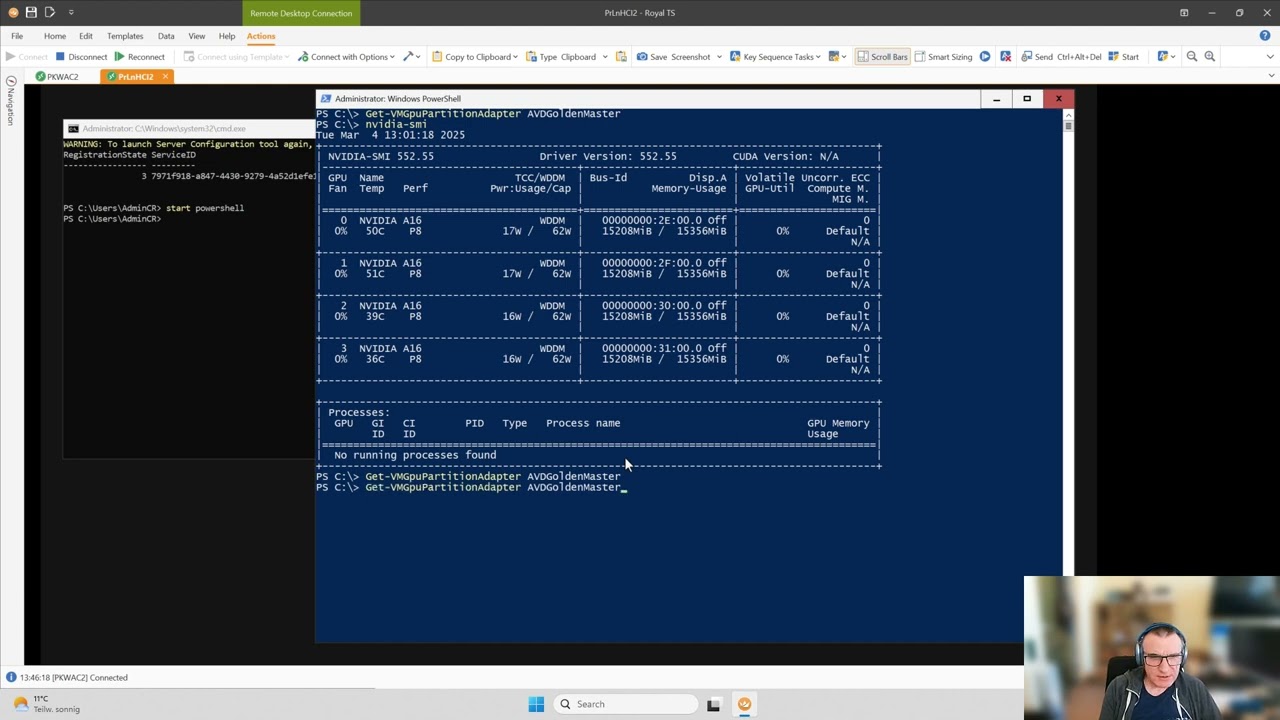Collapse the ribbon with the chevron
Image resolution: width=1280 pixels, height=720 pixels.
1271,58
